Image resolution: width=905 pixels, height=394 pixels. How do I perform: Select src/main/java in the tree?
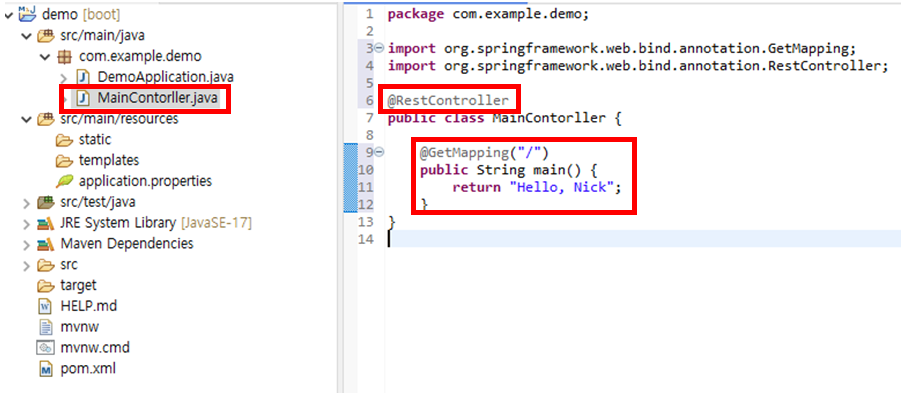(x=102, y=36)
